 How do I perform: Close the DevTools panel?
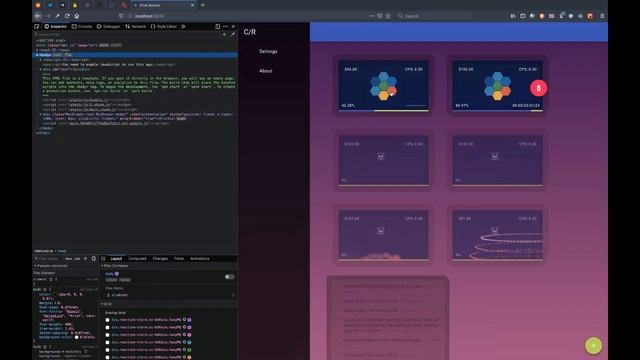point(233,27)
